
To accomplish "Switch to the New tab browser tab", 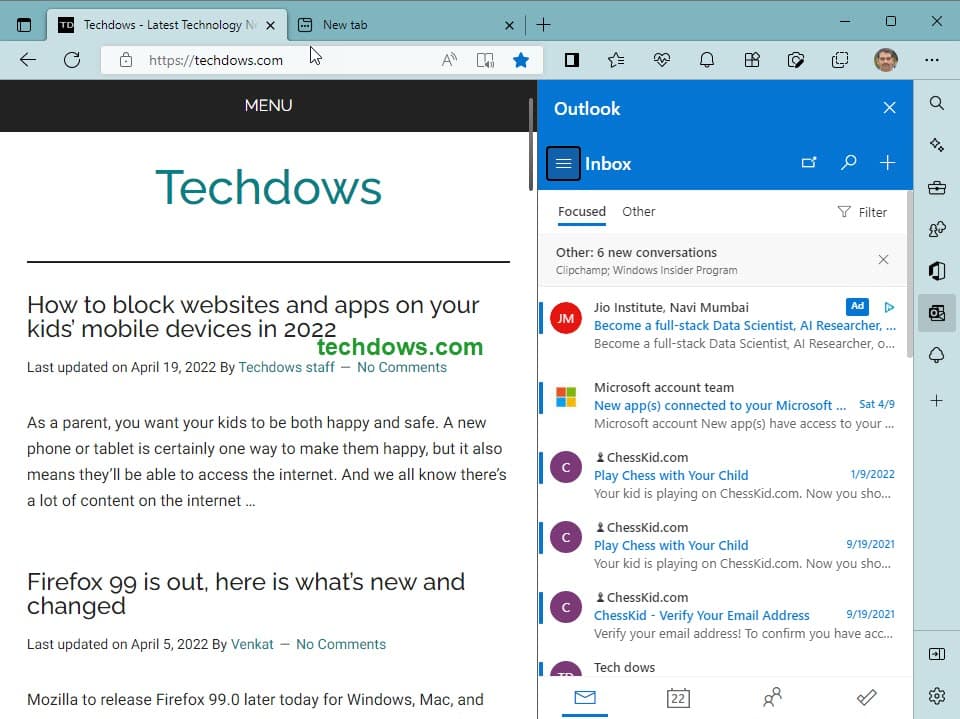I will point(404,25).
